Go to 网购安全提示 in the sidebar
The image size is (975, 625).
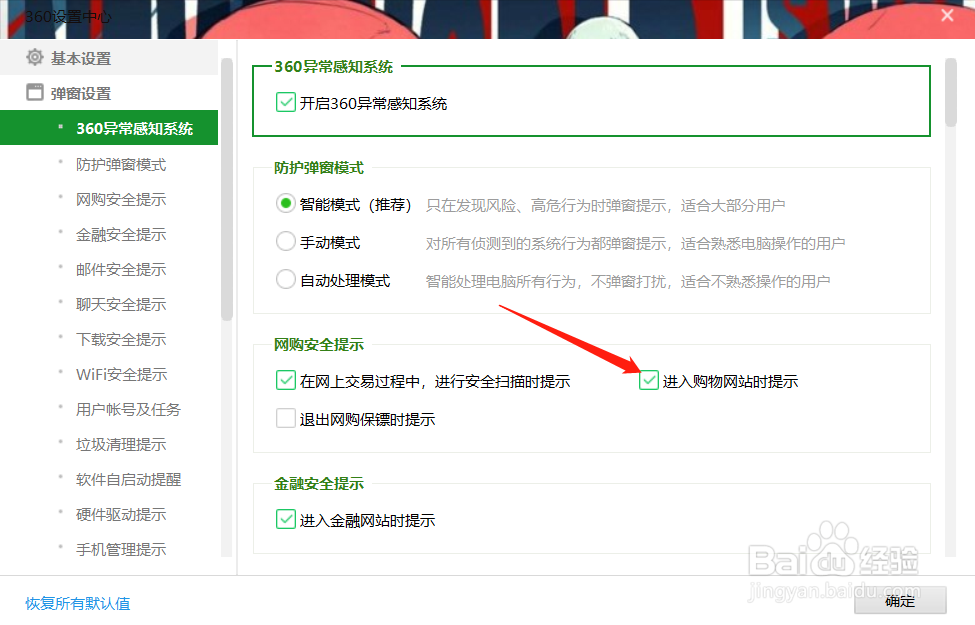pos(121,200)
